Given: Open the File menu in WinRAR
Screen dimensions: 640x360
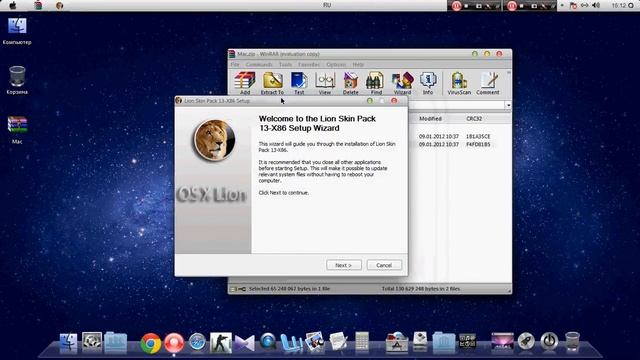Looking at the screenshot, I should tap(235, 64).
